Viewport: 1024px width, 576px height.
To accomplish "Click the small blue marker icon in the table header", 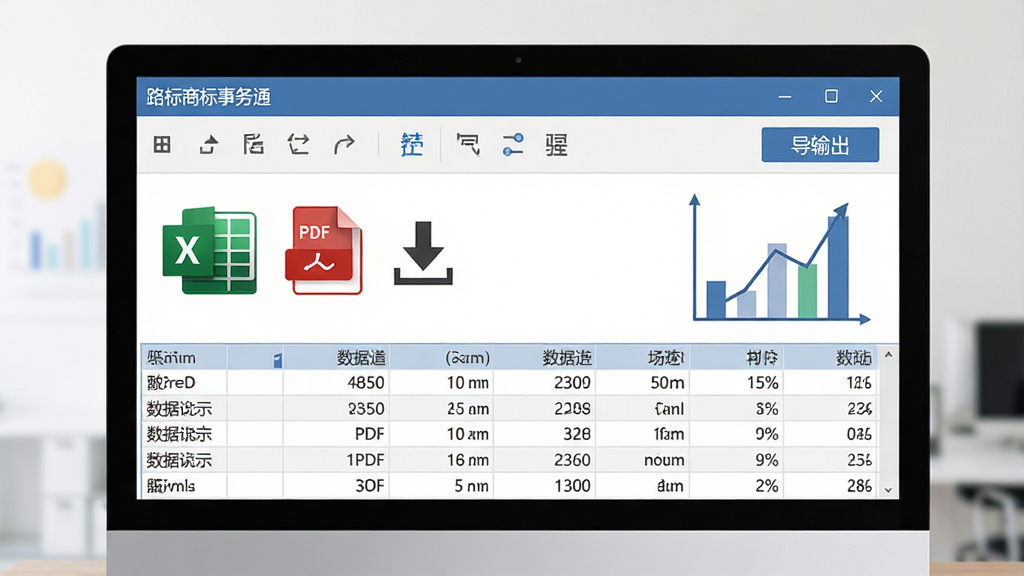I will [x=278, y=360].
